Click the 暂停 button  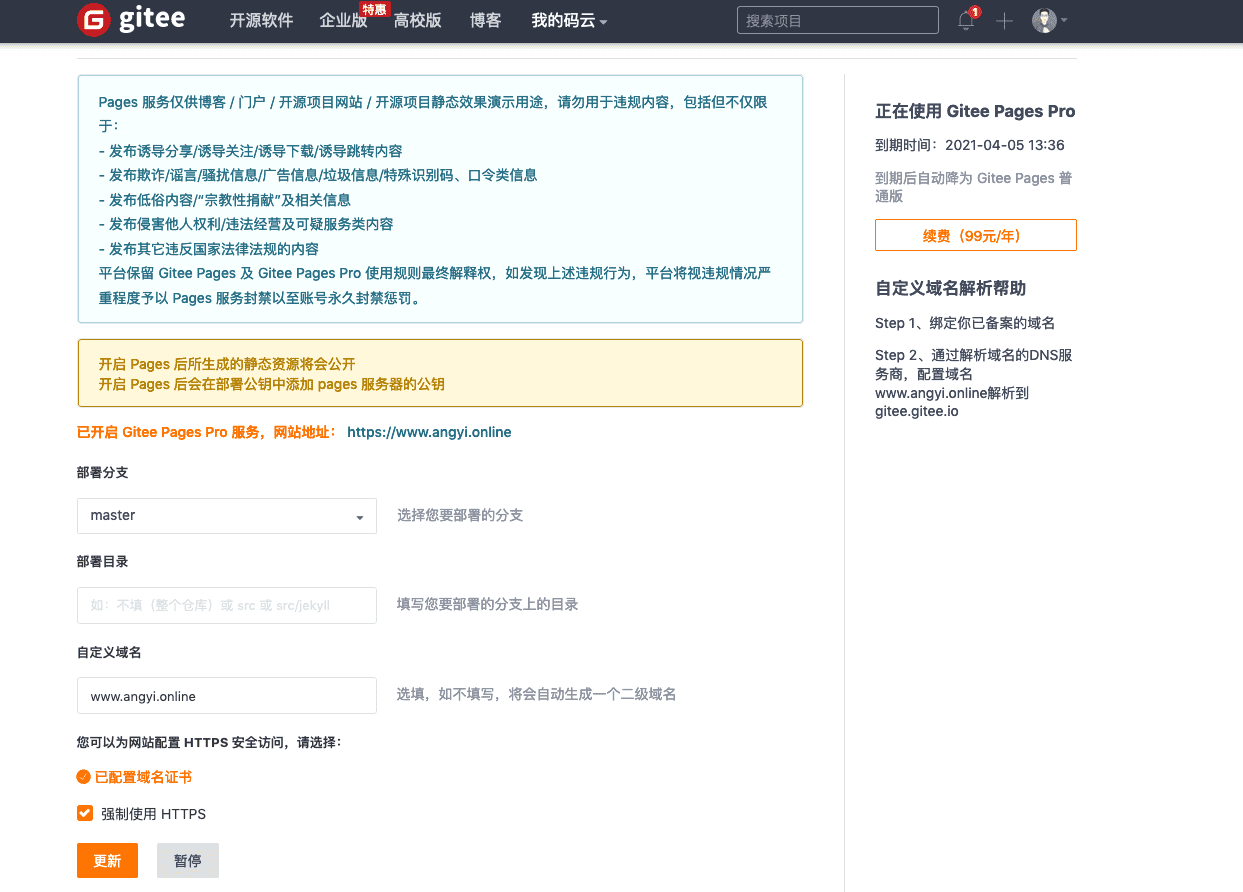click(188, 861)
